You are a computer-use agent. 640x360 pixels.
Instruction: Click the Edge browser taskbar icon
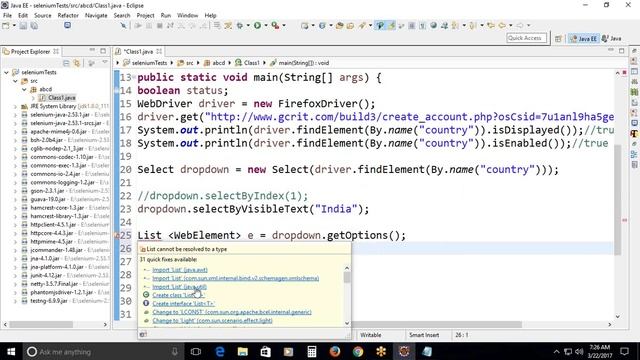pyautogui.click(x=220, y=351)
